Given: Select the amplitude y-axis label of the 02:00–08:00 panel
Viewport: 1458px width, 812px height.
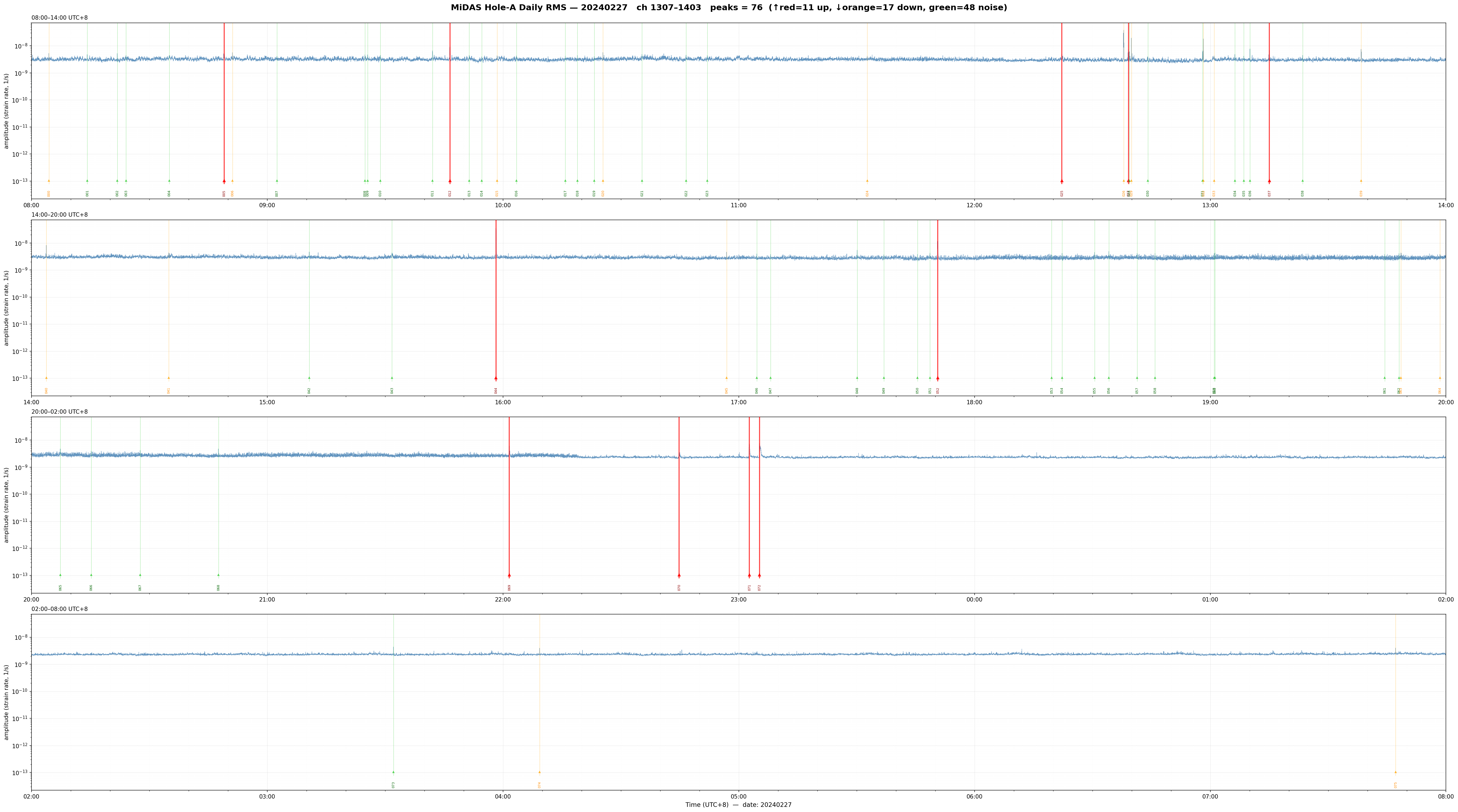Looking at the screenshot, I should [7, 702].
